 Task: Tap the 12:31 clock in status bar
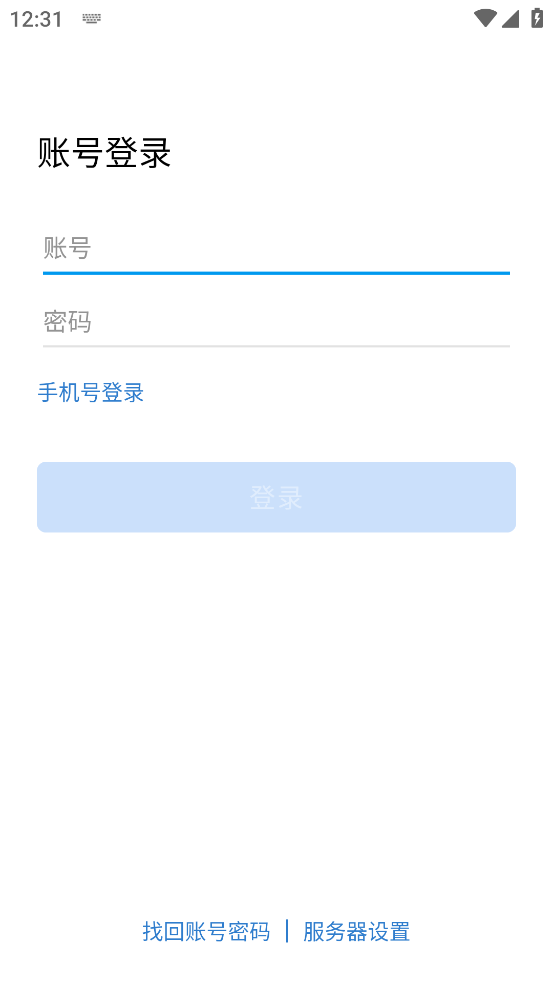pyautogui.click(x=36, y=19)
